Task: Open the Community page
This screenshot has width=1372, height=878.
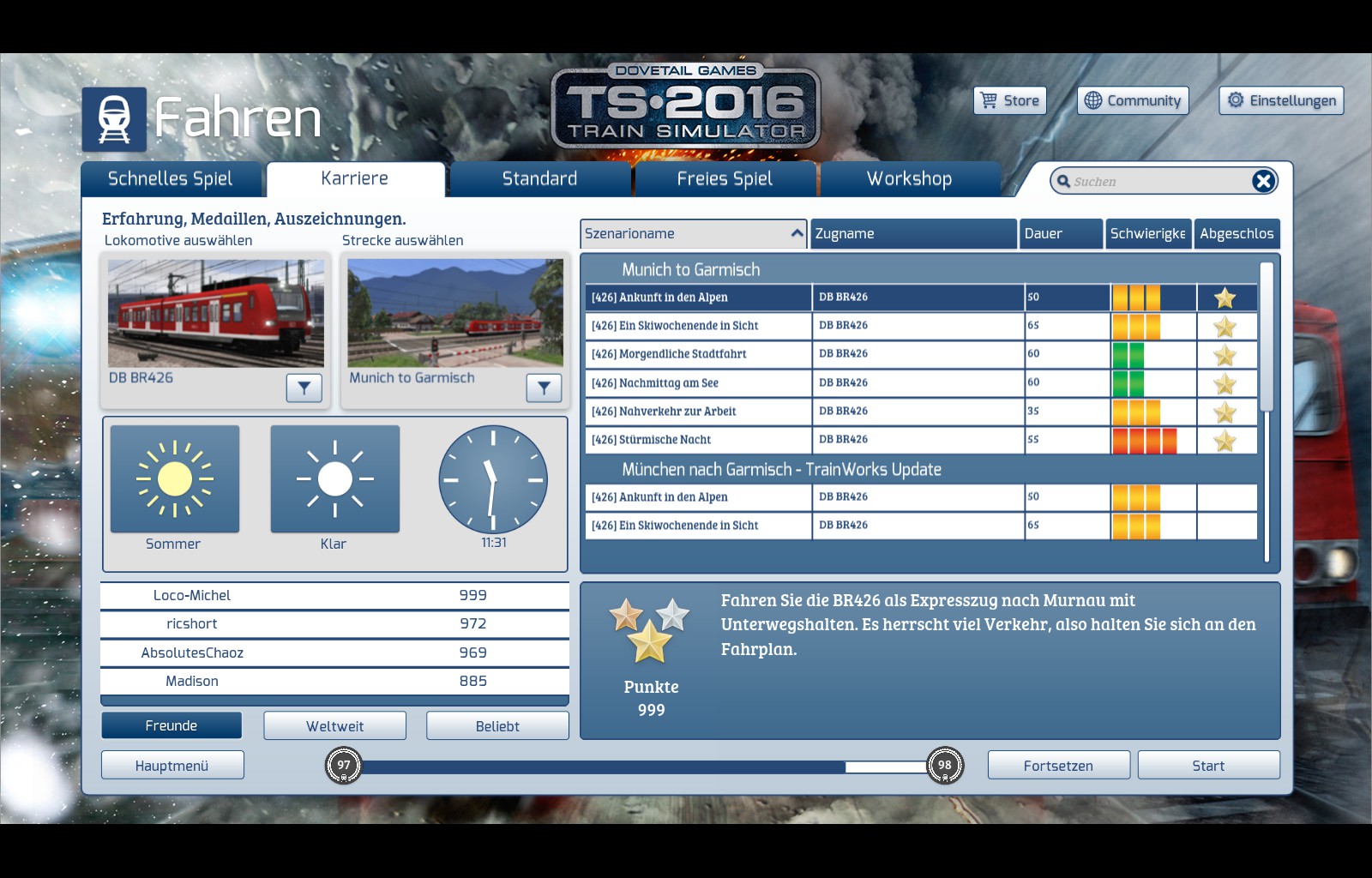Action: pyautogui.click(x=1133, y=100)
